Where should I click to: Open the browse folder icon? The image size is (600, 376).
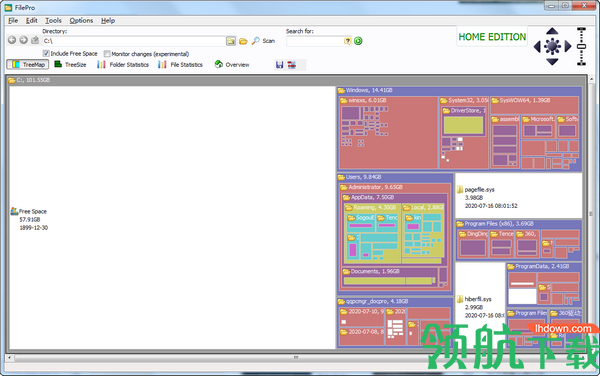(x=243, y=41)
